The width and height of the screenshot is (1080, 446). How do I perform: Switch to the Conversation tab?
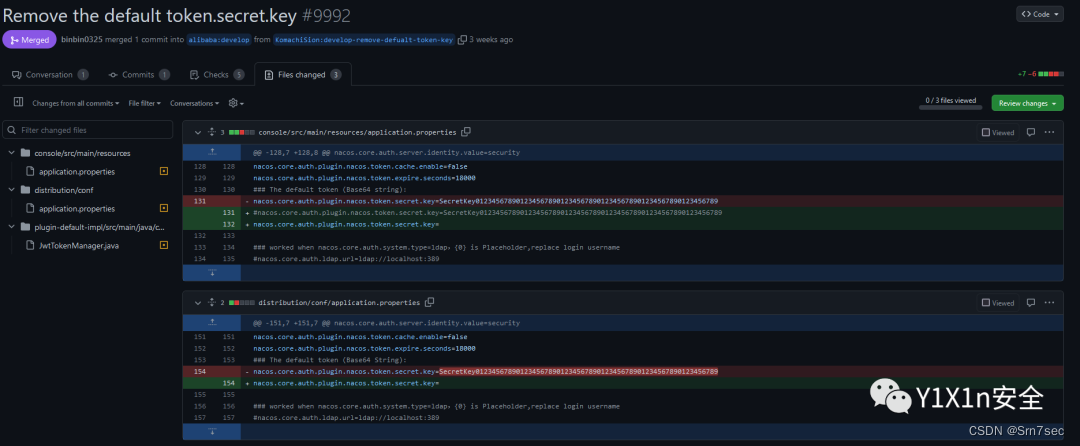pos(50,74)
